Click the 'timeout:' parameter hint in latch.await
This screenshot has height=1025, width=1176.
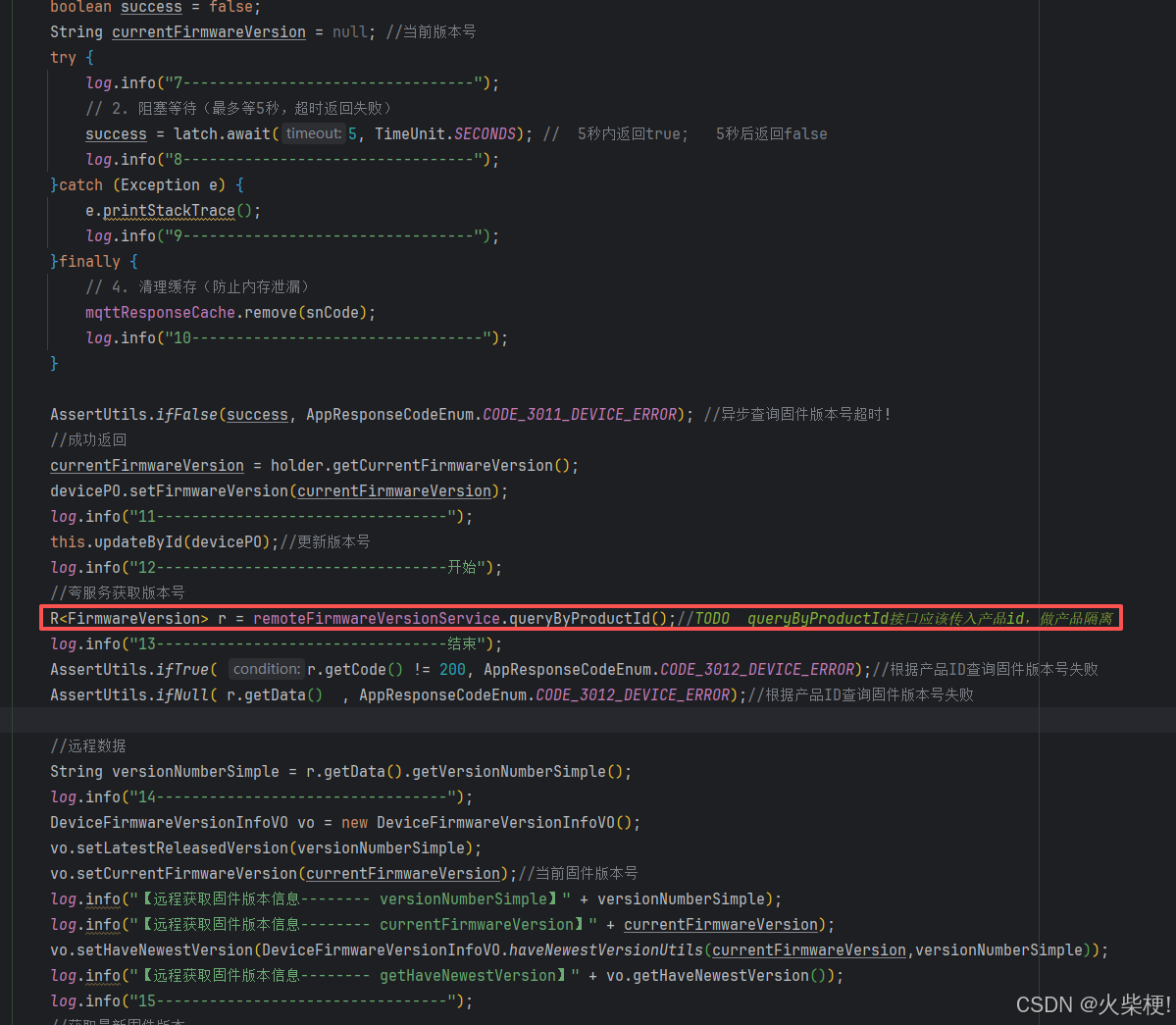click(314, 133)
